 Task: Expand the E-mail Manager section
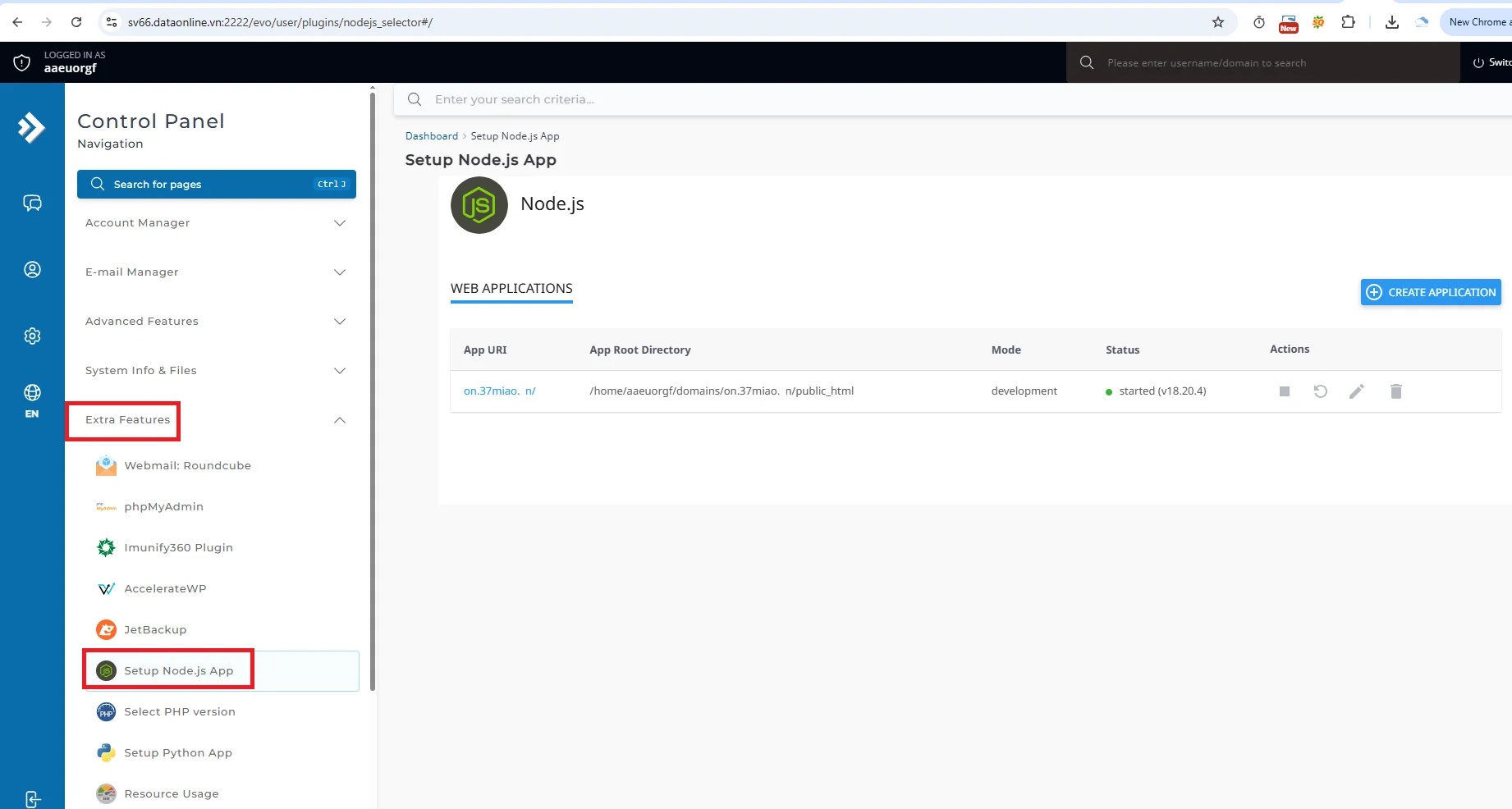pos(217,272)
